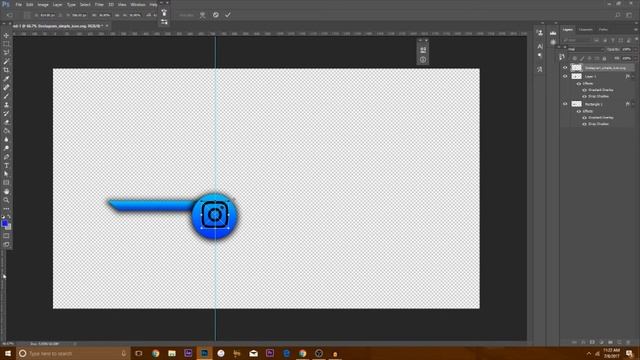This screenshot has width=640, height=360.
Task: Hide the Rectangle 1 layer
Action: tap(565, 104)
